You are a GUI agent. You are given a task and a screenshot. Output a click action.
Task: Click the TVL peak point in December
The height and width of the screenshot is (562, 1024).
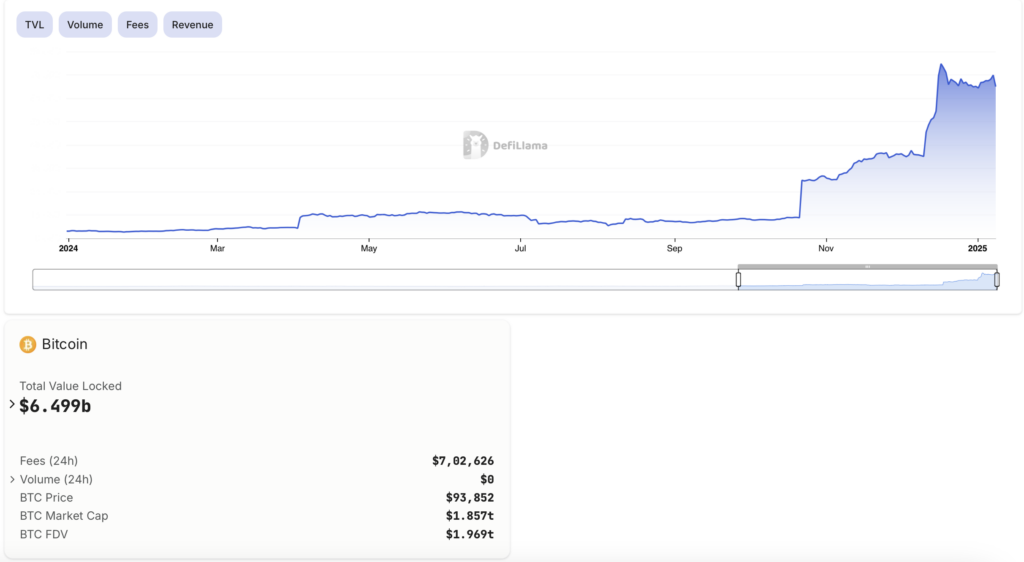[941, 65]
